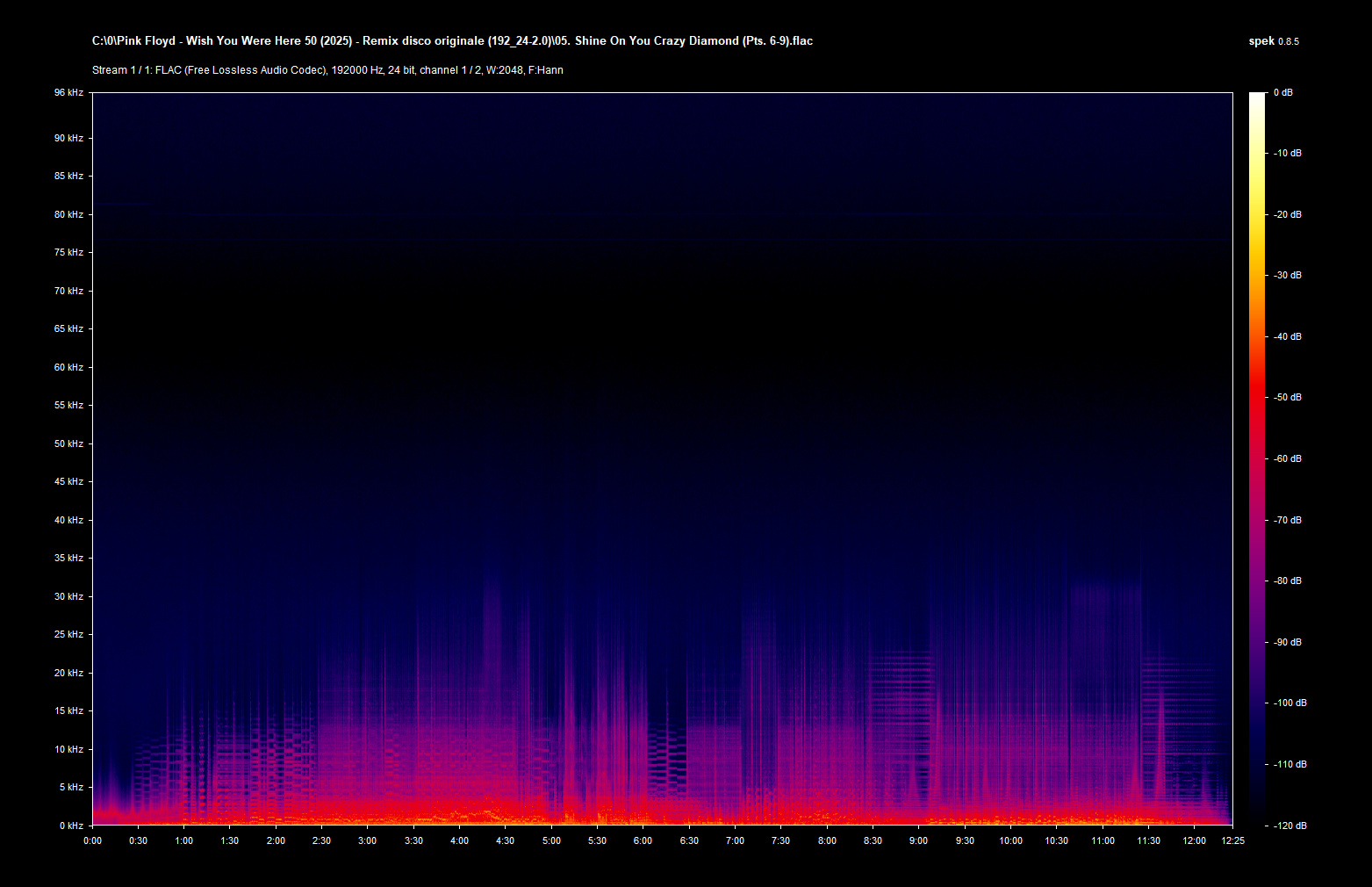This screenshot has height=887, width=1372.
Task: Select the 12:25 end time marker
Action: pos(1232,840)
